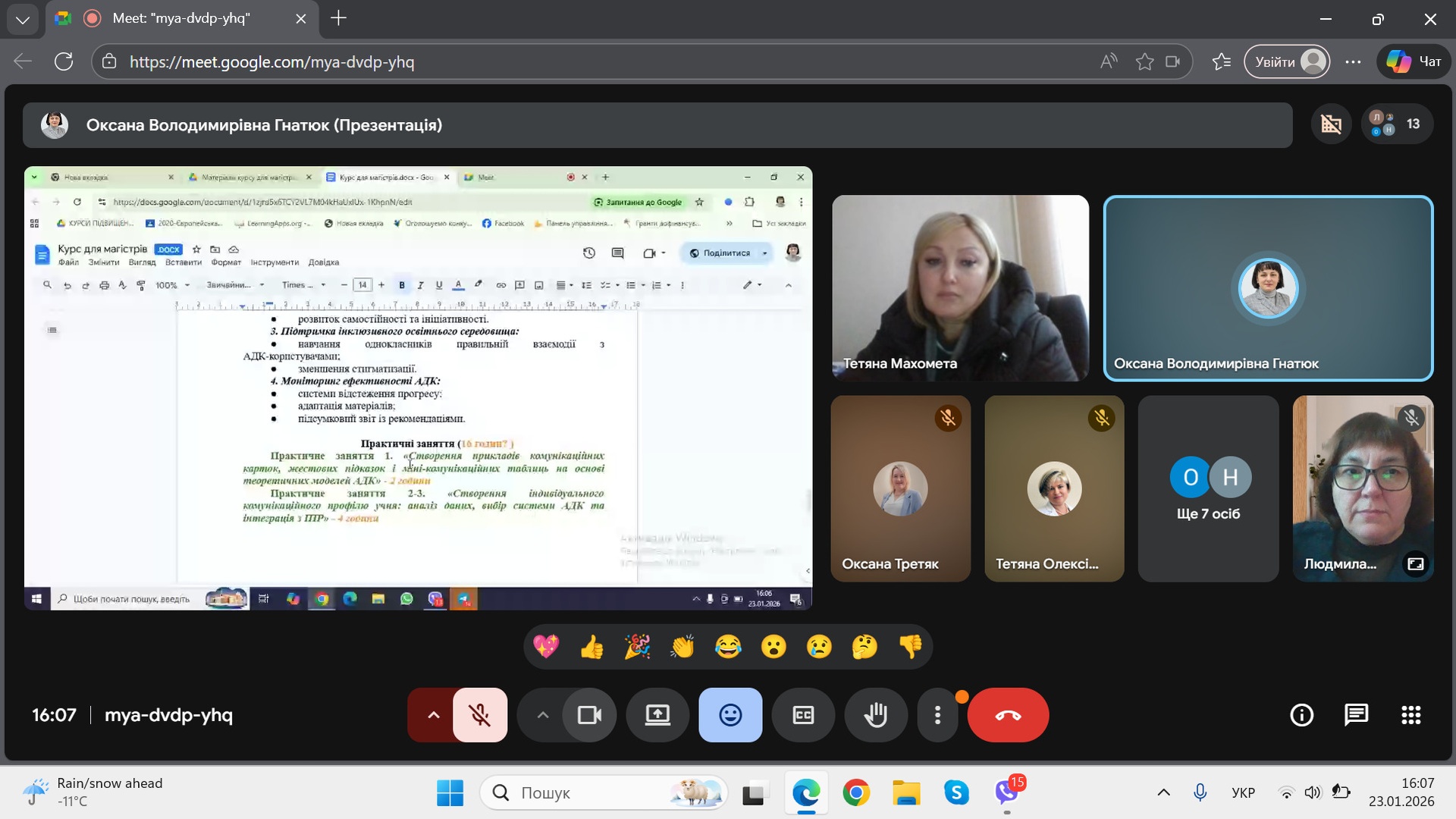Open More options three-dot menu
Screen dimensions: 1456x819
point(937,715)
